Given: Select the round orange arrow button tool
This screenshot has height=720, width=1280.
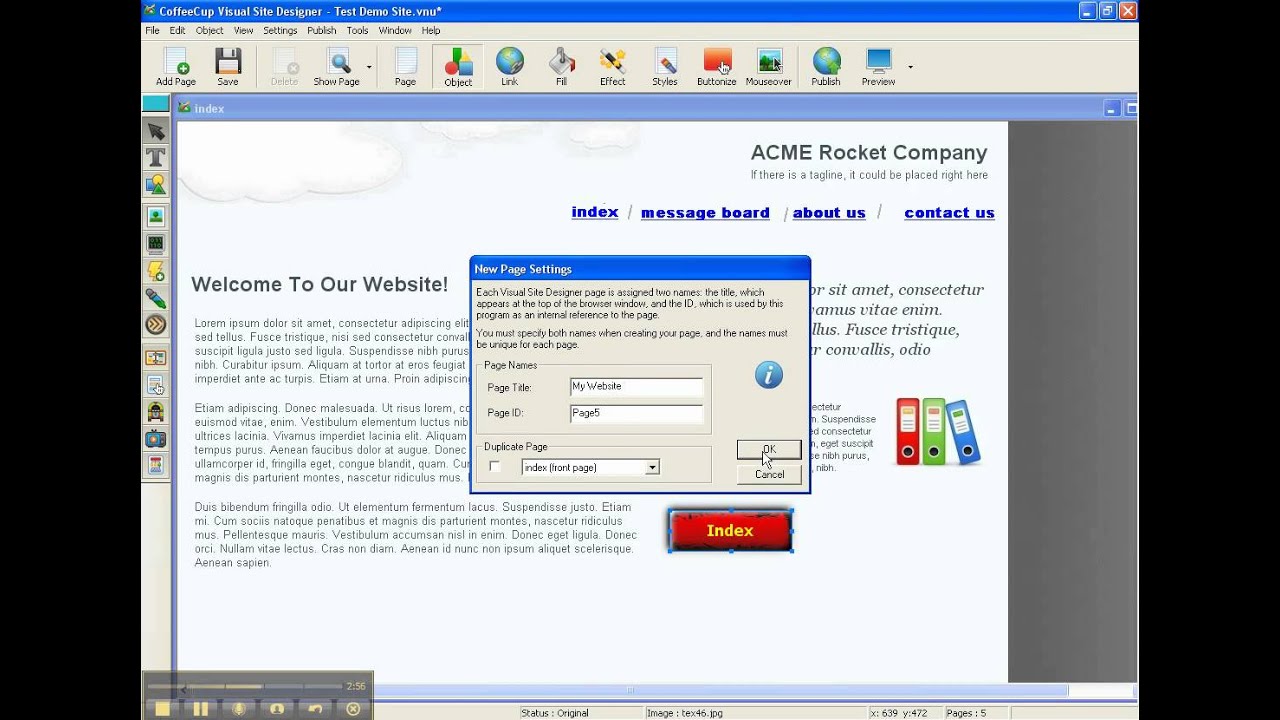Looking at the screenshot, I should (x=155, y=324).
